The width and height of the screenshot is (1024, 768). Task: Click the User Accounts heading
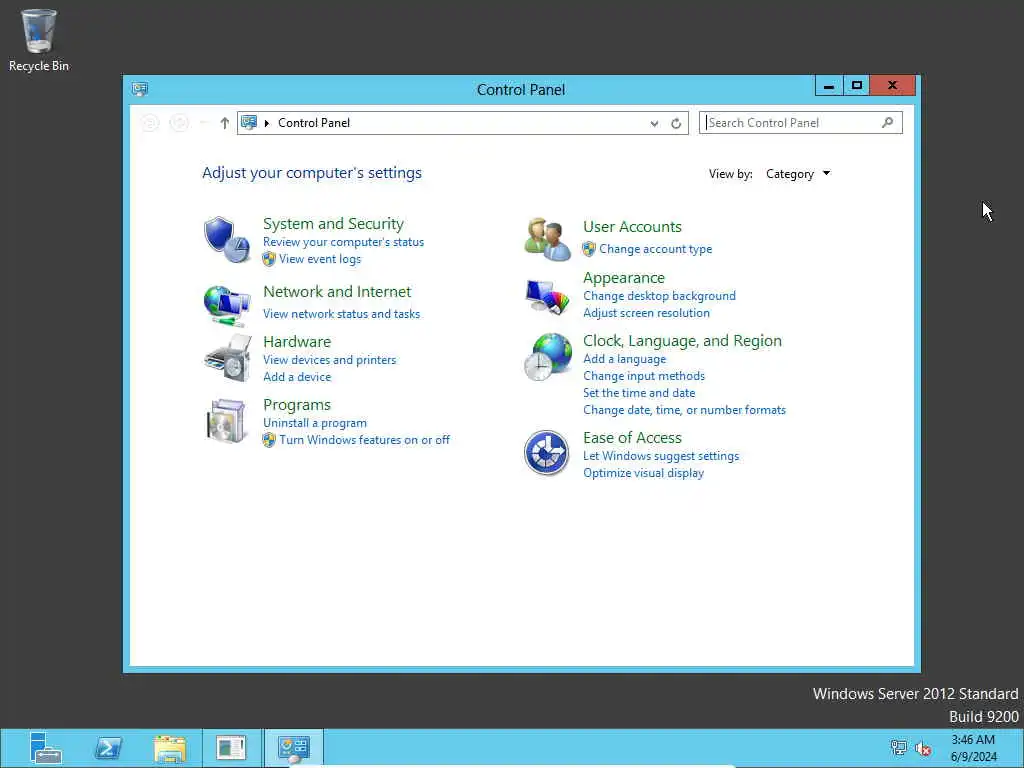point(632,227)
